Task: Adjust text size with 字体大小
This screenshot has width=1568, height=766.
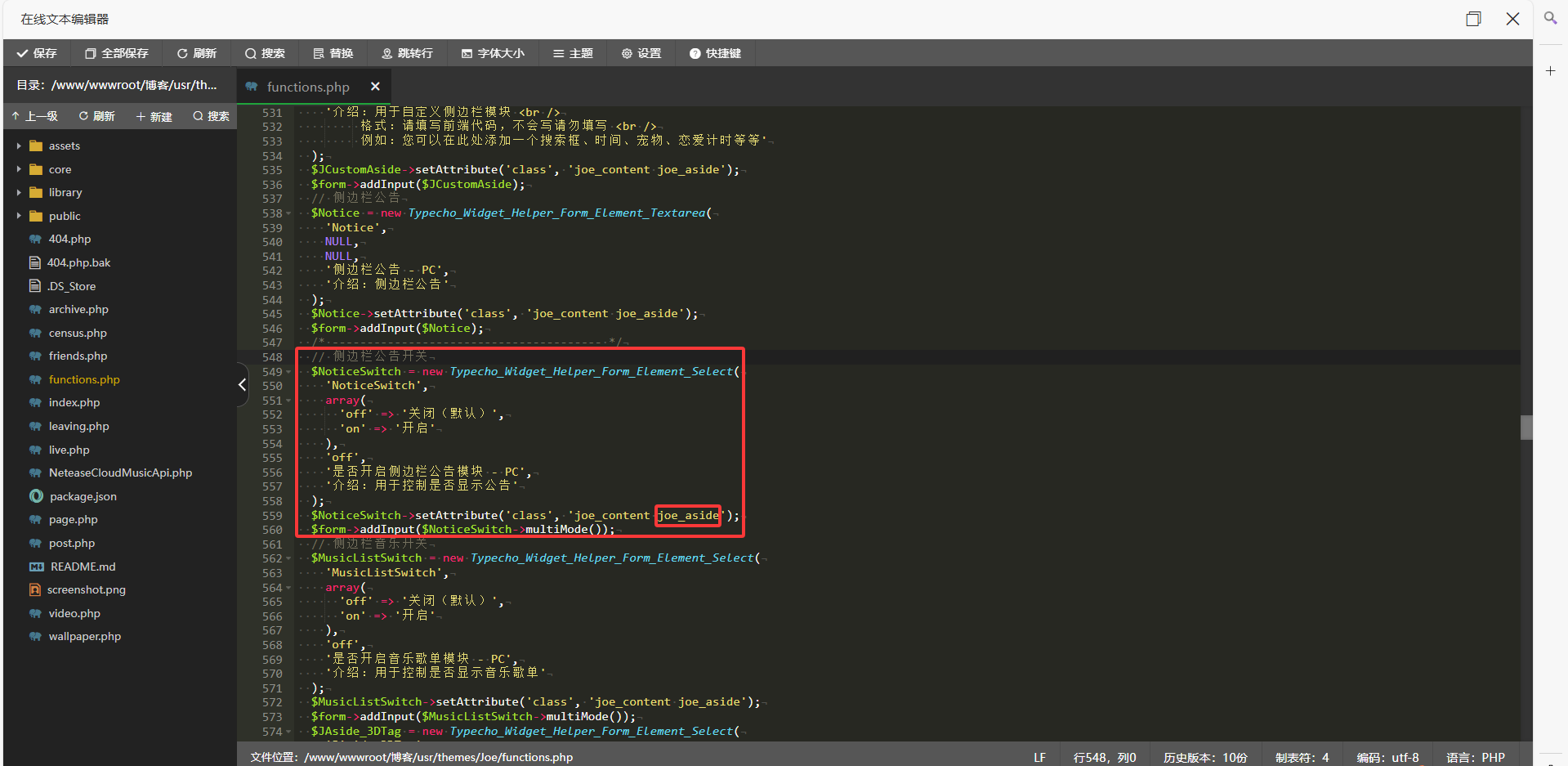Action: coord(492,53)
